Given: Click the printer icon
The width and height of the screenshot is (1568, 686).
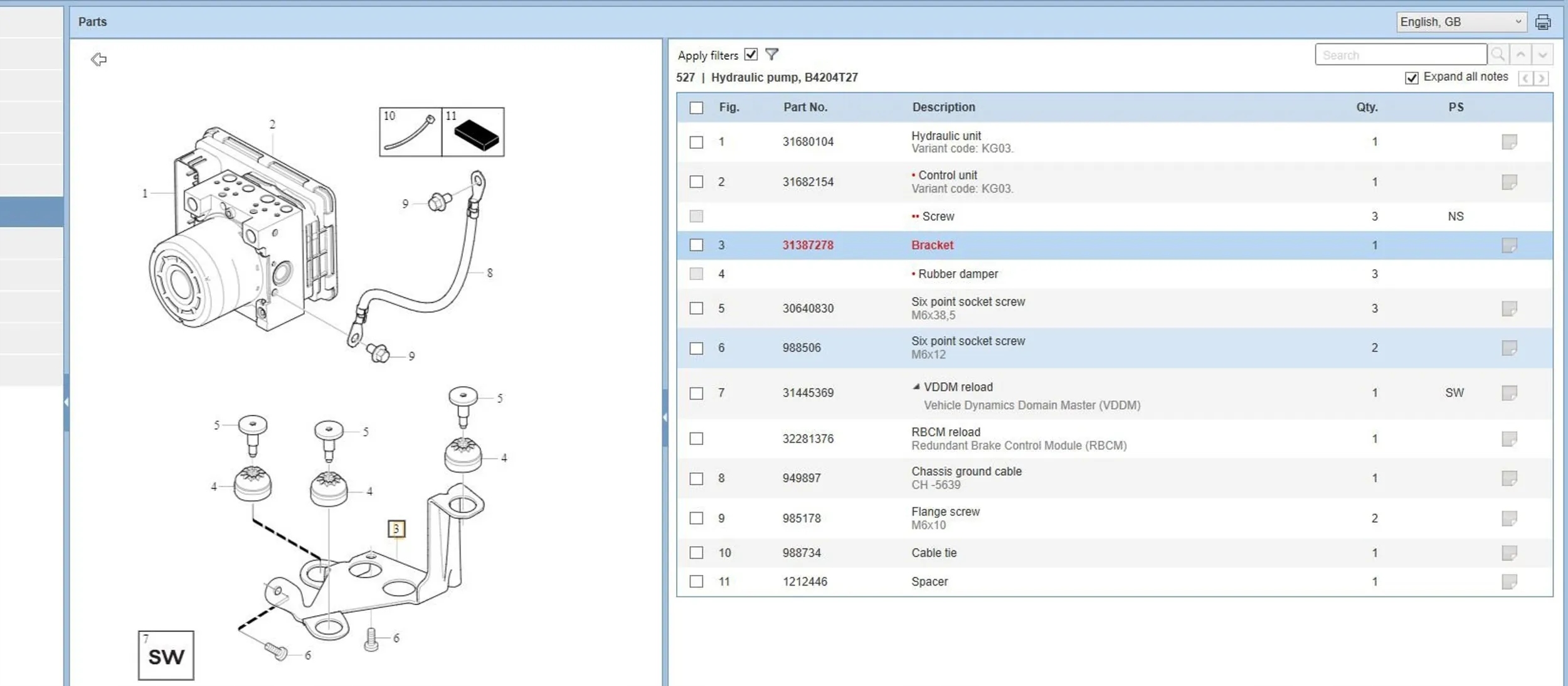Looking at the screenshot, I should 1543,23.
